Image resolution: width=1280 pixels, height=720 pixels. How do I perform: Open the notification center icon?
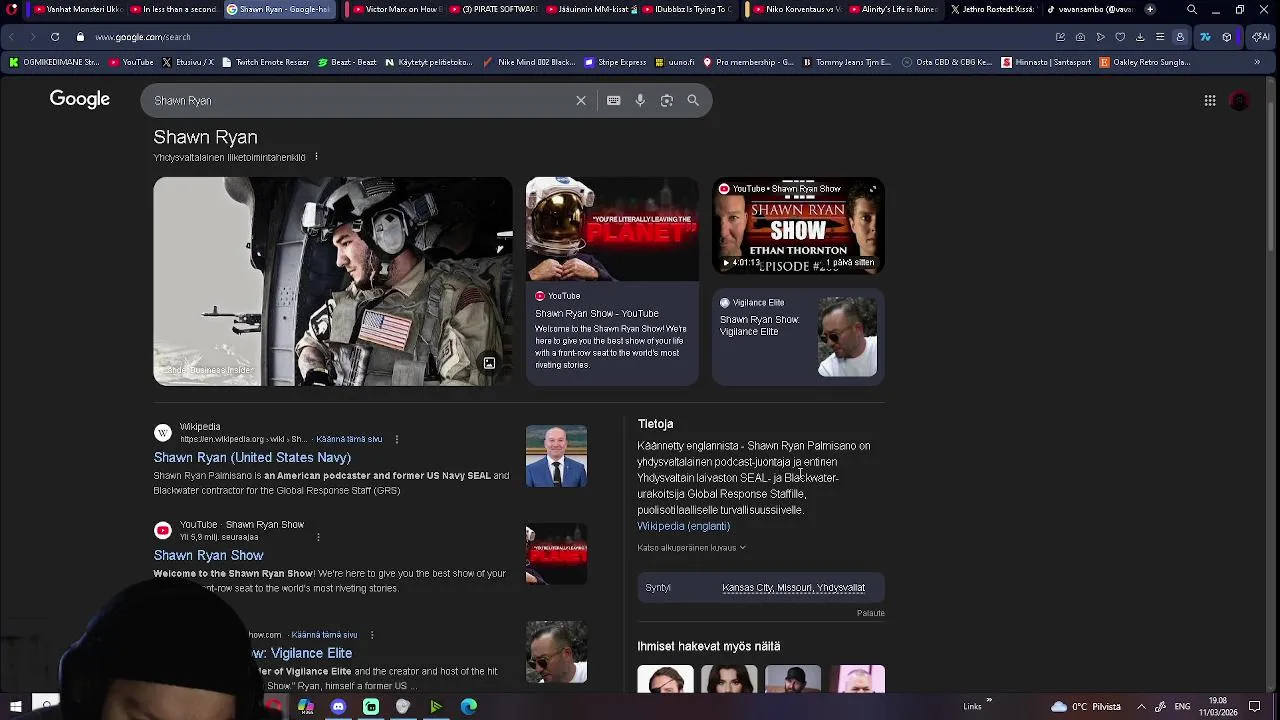1254,706
